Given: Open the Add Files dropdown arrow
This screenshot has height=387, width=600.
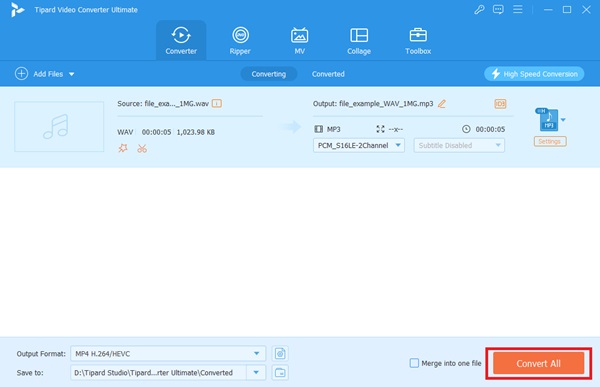Looking at the screenshot, I should (x=72, y=74).
